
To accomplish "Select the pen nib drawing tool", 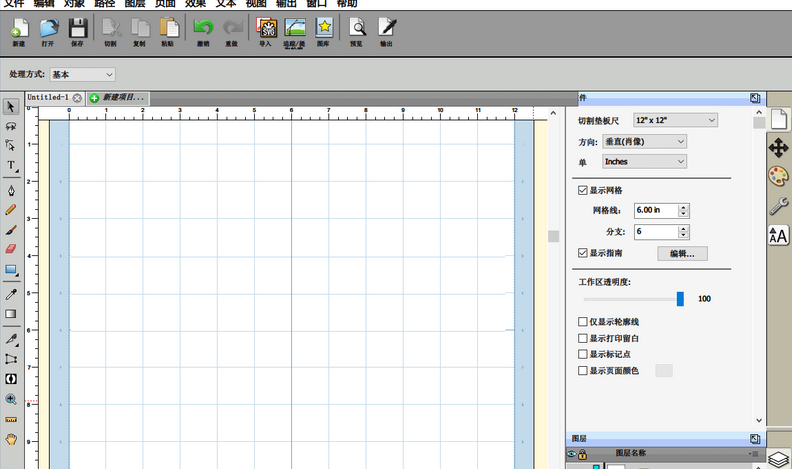I will (x=11, y=190).
